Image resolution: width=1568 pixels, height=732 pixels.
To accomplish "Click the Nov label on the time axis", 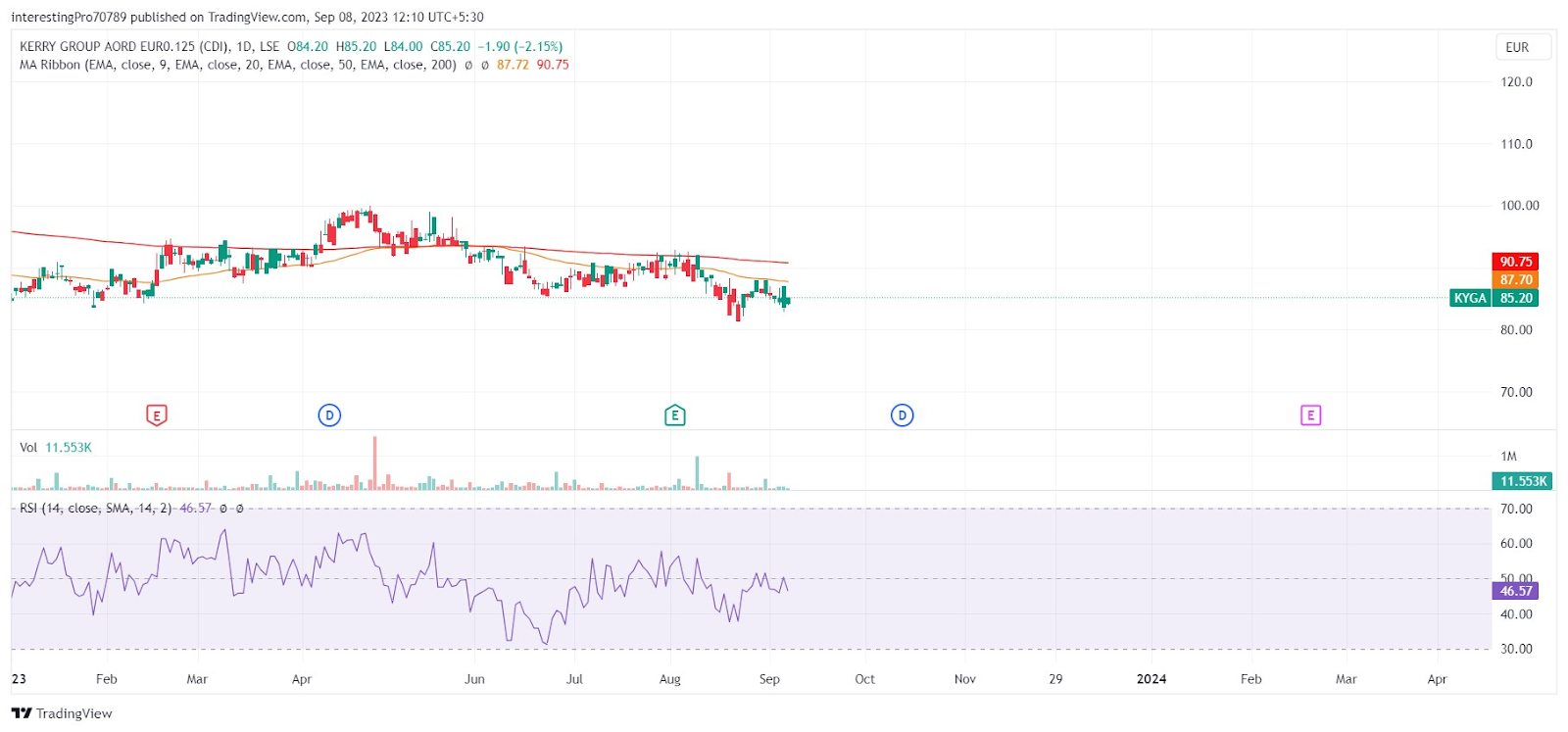I will [x=964, y=679].
